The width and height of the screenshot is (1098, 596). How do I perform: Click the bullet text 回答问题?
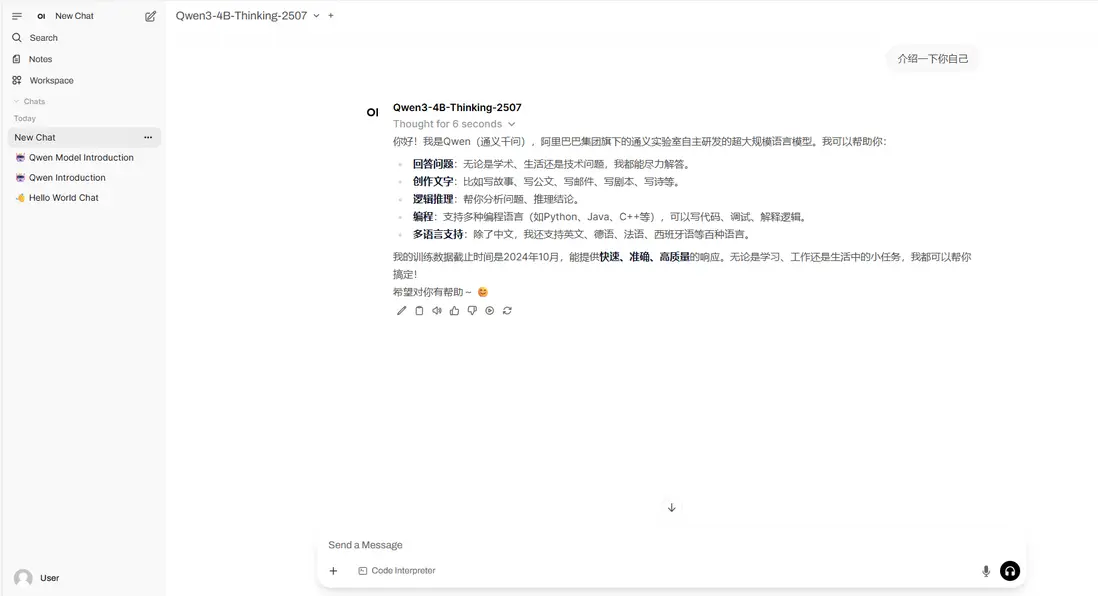pyautogui.click(x=433, y=164)
